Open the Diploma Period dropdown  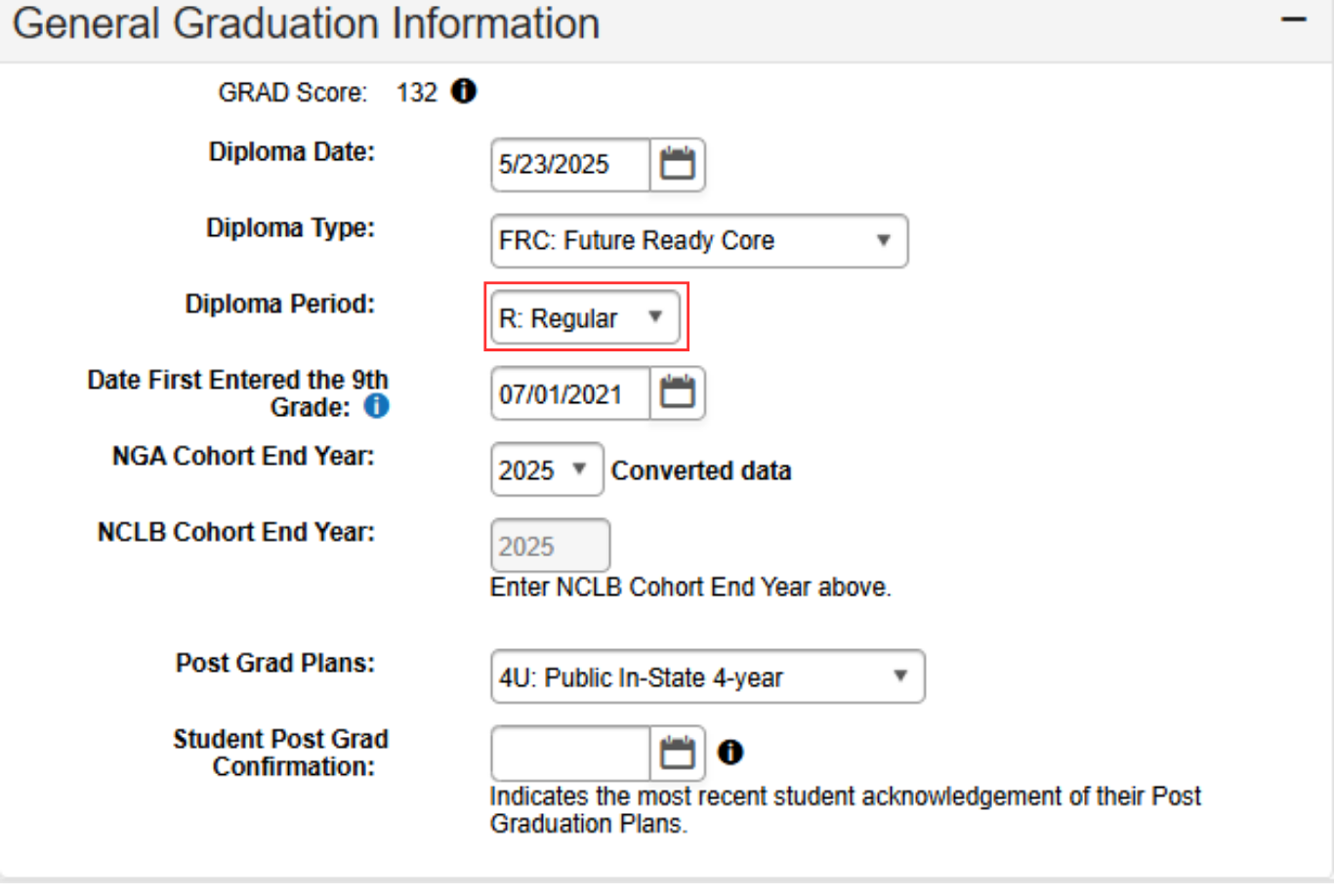(x=585, y=317)
